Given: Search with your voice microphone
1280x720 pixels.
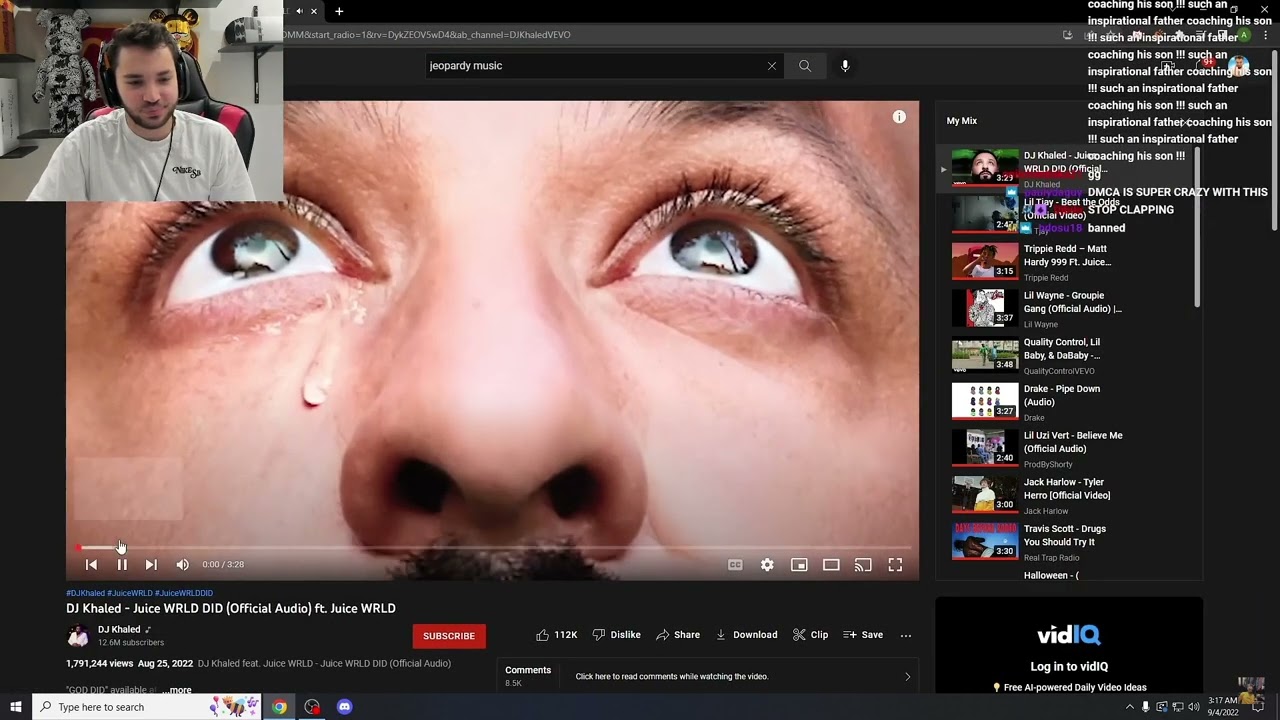Looking at the screenshot, I should pos(845,66).
